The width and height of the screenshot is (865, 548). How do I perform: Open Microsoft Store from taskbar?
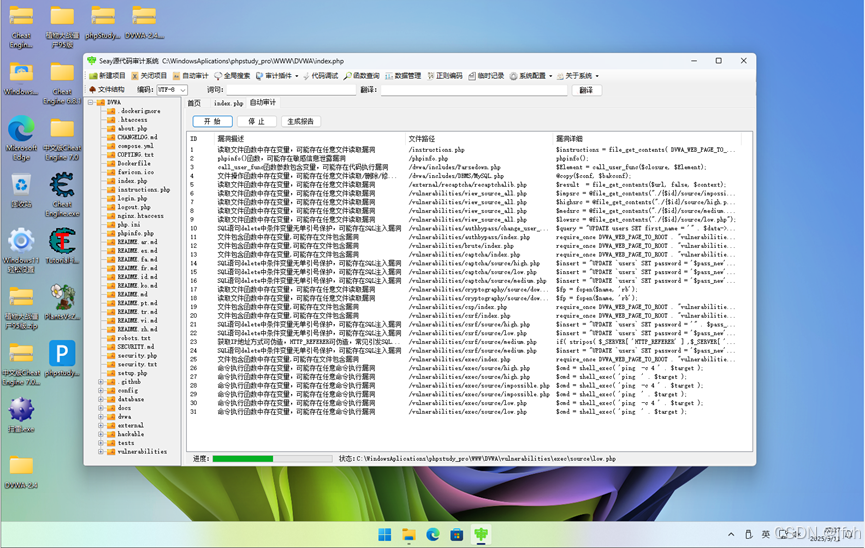pyautogui.click(x=456, y=534)
